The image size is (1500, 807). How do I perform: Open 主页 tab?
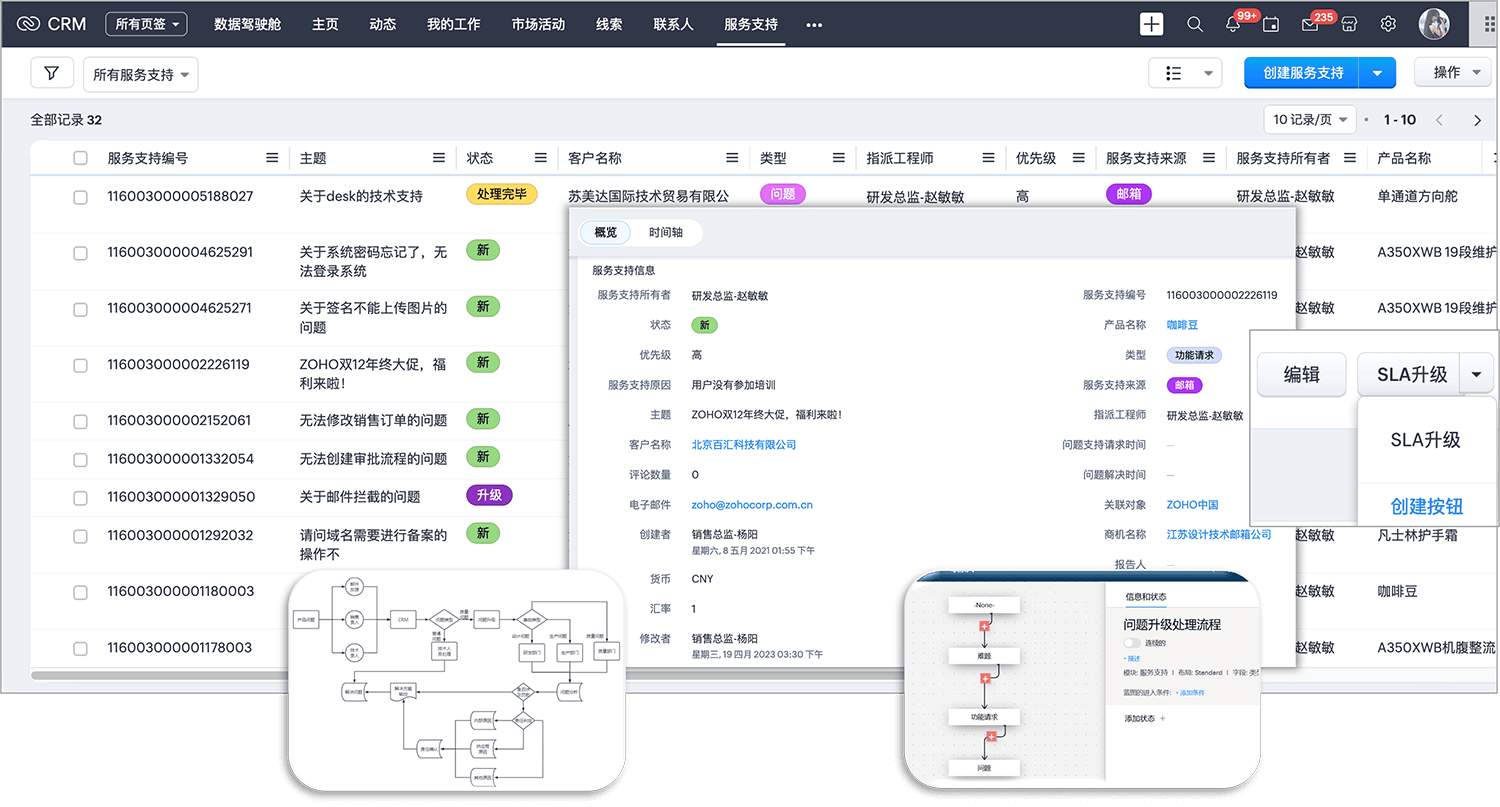click(325, 24)
